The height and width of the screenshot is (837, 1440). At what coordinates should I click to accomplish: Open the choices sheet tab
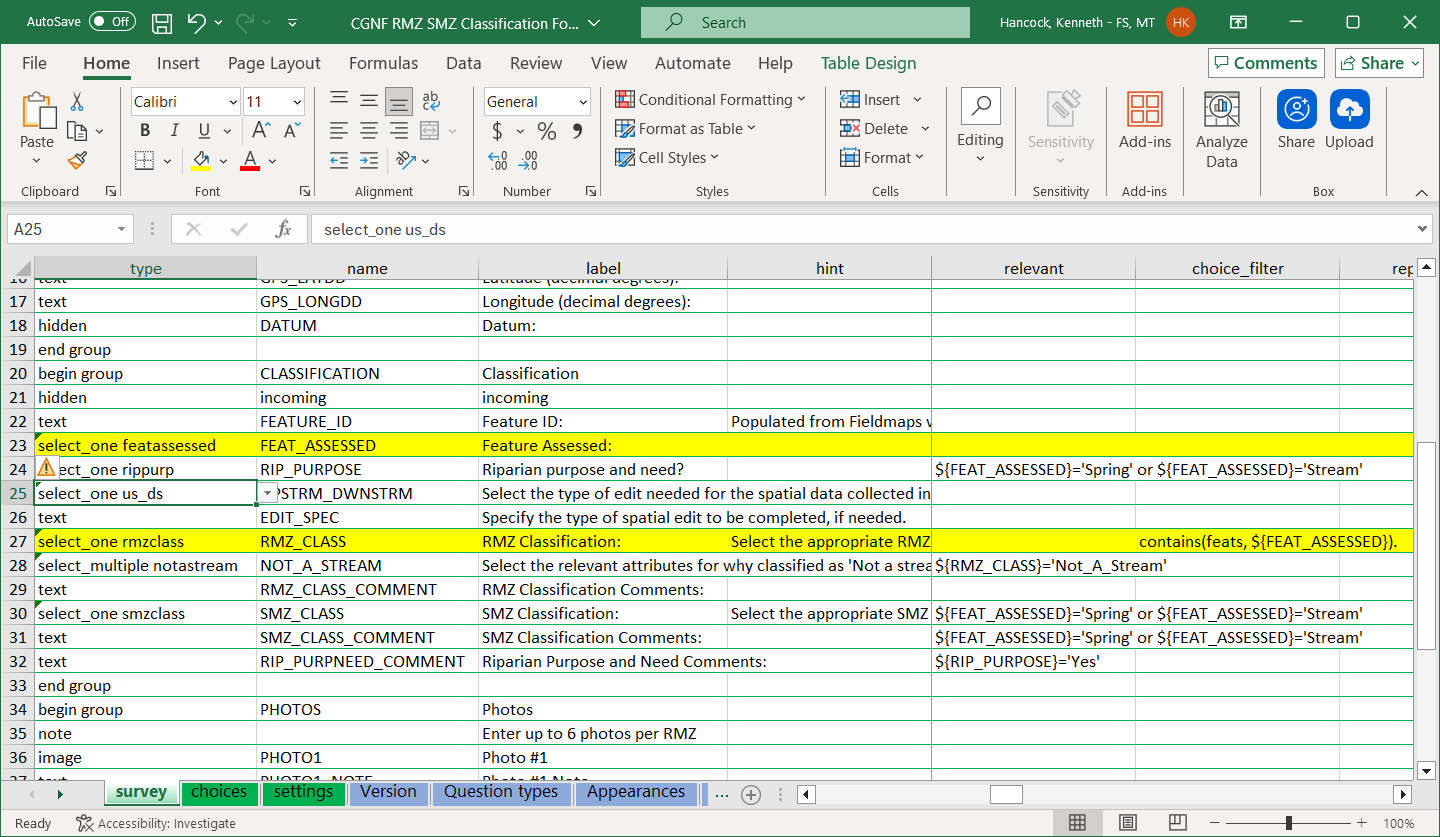point(219,792)
